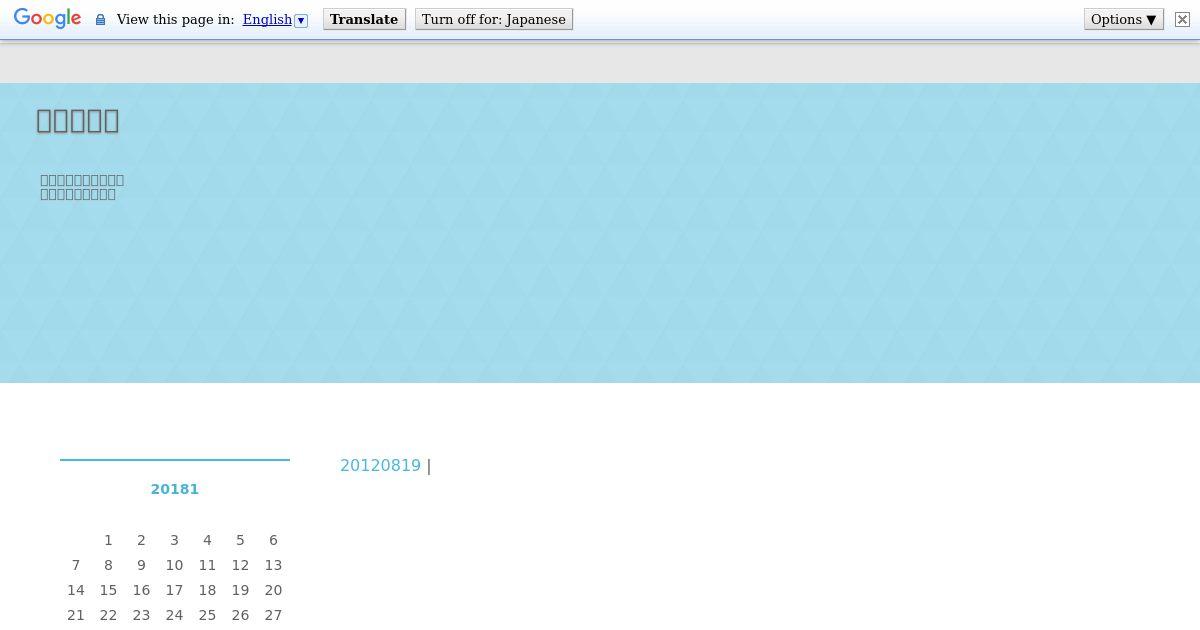Image resolution: width=1200 pixels, height=630 pixels.
Task: Click the blog description text under title
Action: coord(82,187)
